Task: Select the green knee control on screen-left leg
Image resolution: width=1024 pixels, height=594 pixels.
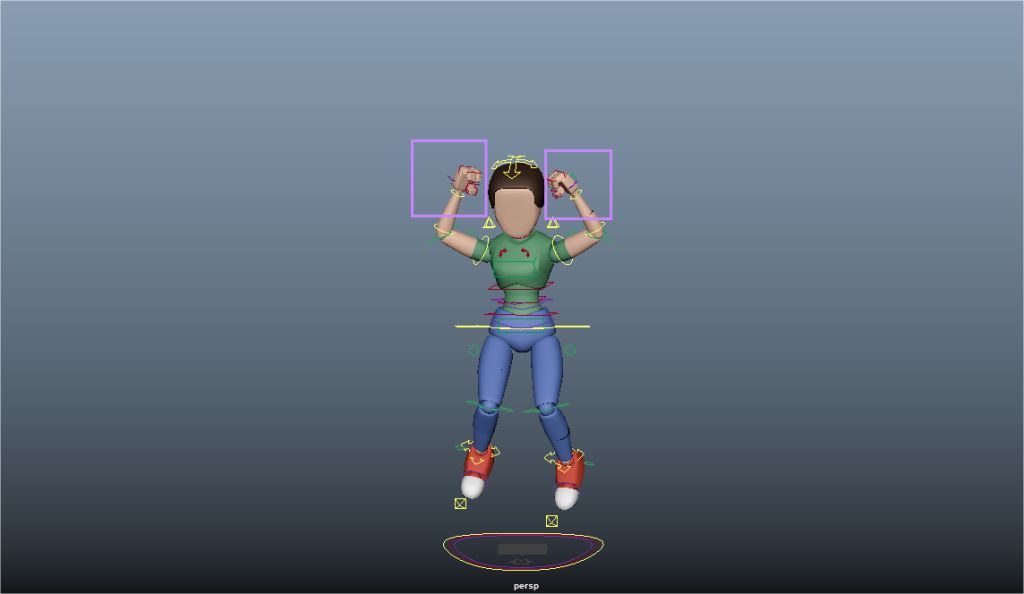Action: [x=489, y=407]
